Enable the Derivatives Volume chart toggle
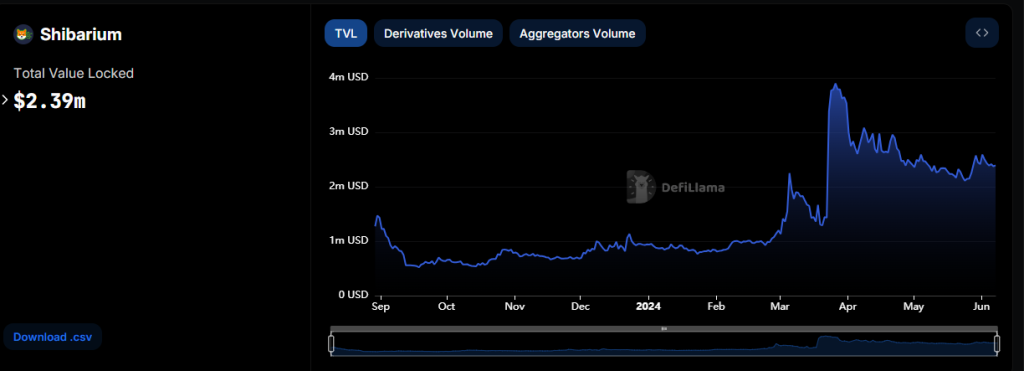The height and width of the screenshot is (371, 1024). 438,33
